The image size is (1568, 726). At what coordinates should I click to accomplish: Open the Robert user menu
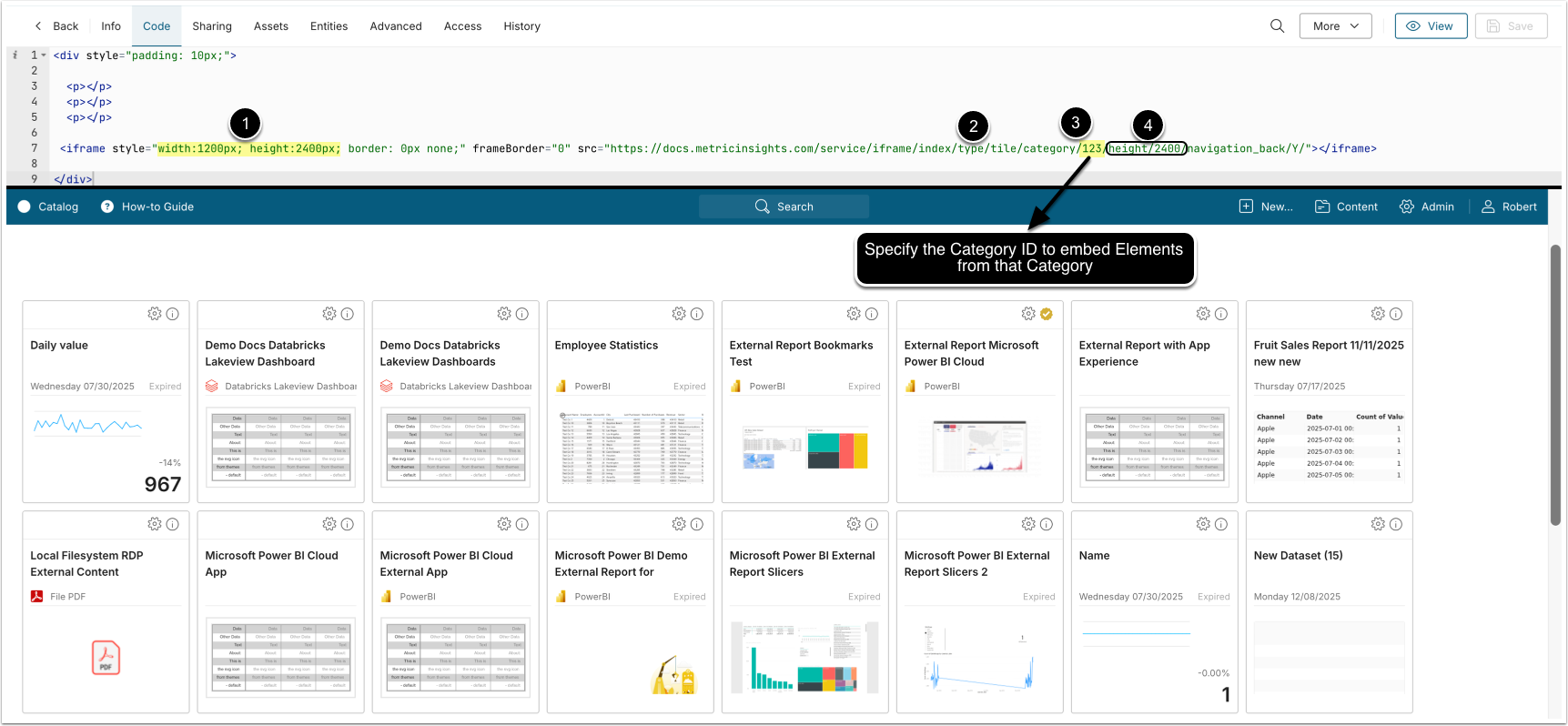tap(1509, 207)
